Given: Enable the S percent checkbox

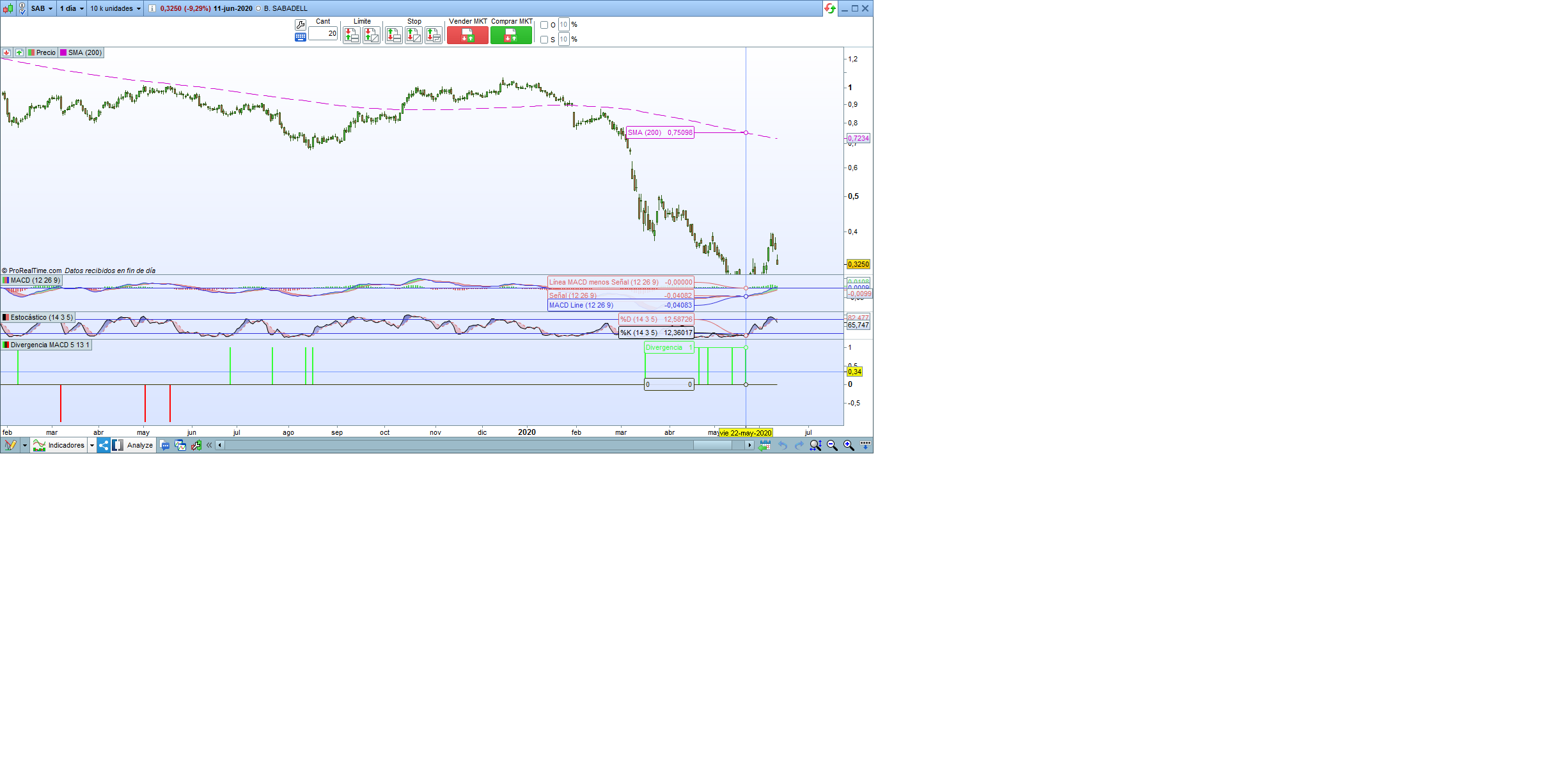Looking at the screenshot, I should [x=544, y=40].
